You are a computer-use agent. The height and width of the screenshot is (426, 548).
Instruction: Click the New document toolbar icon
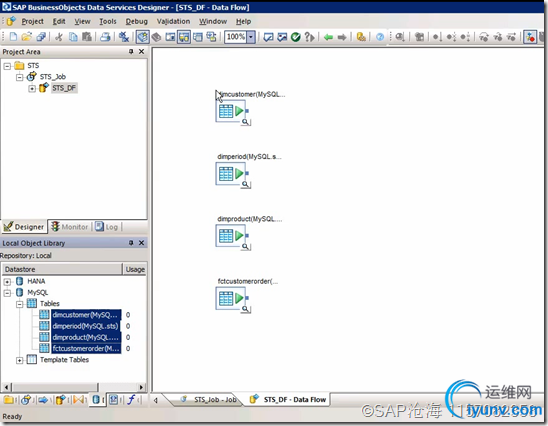13,37
